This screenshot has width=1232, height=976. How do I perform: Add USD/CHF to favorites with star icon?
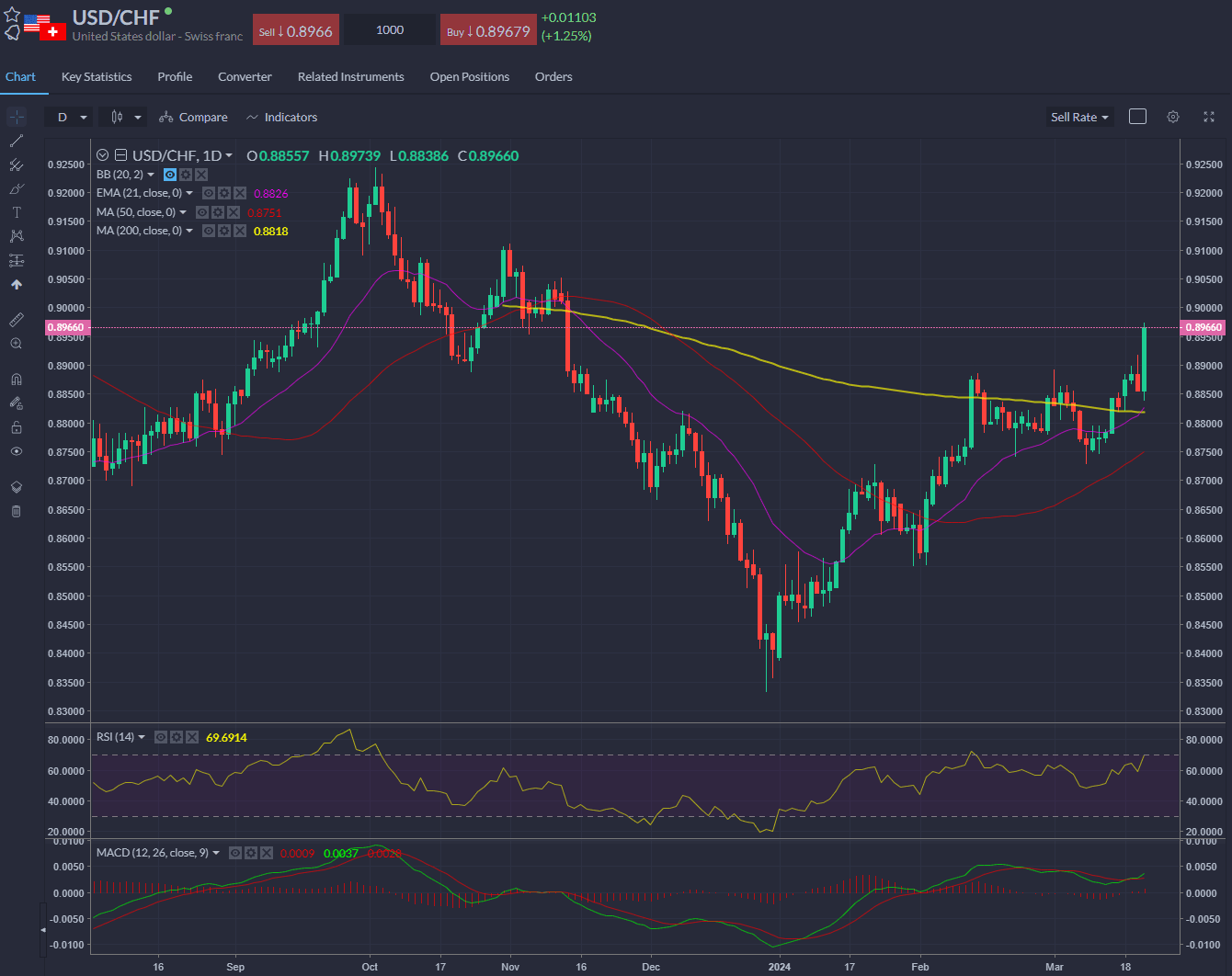click(x=12, y=15)
